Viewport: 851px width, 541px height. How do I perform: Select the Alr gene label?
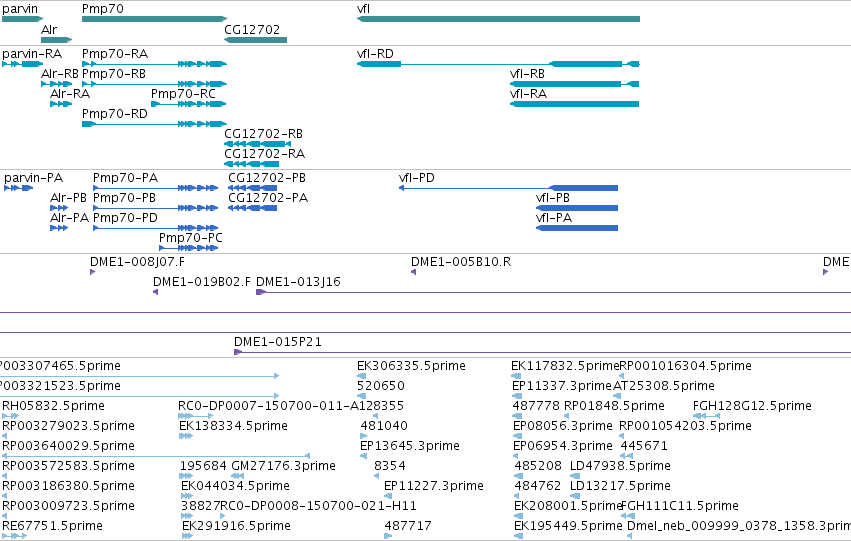click(49, 29)
